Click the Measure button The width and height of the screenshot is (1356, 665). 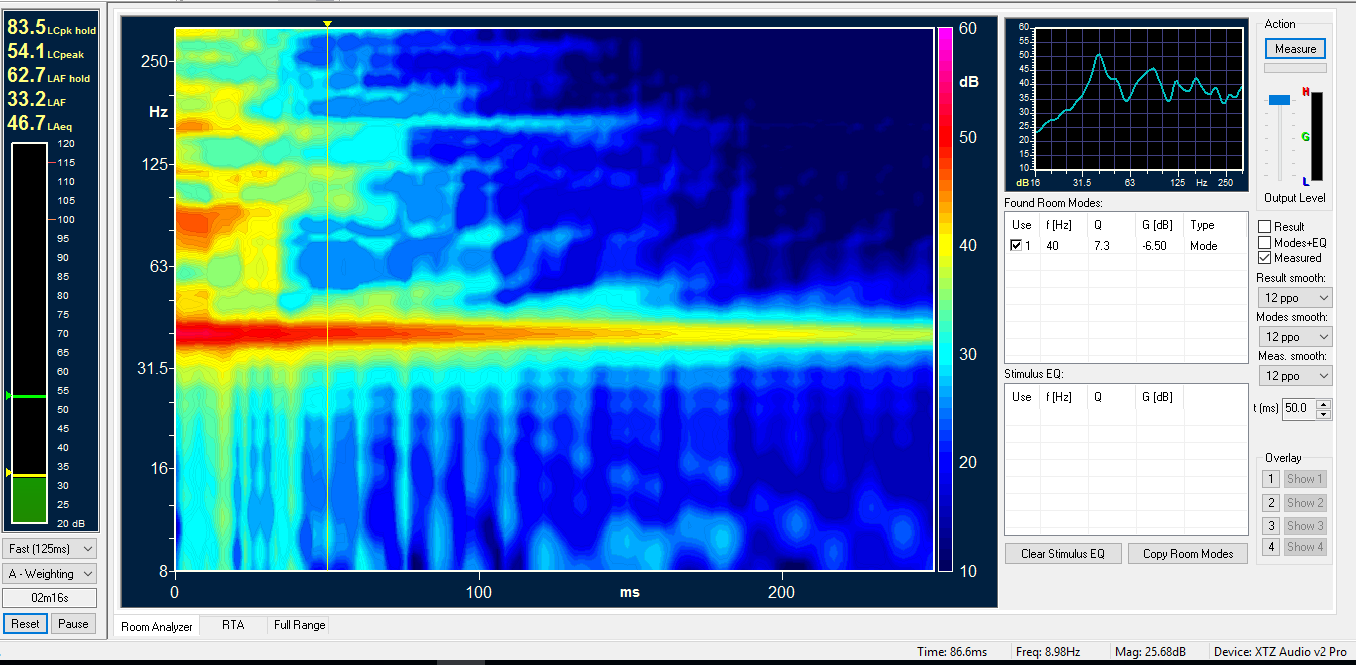tap(1295, 48)
